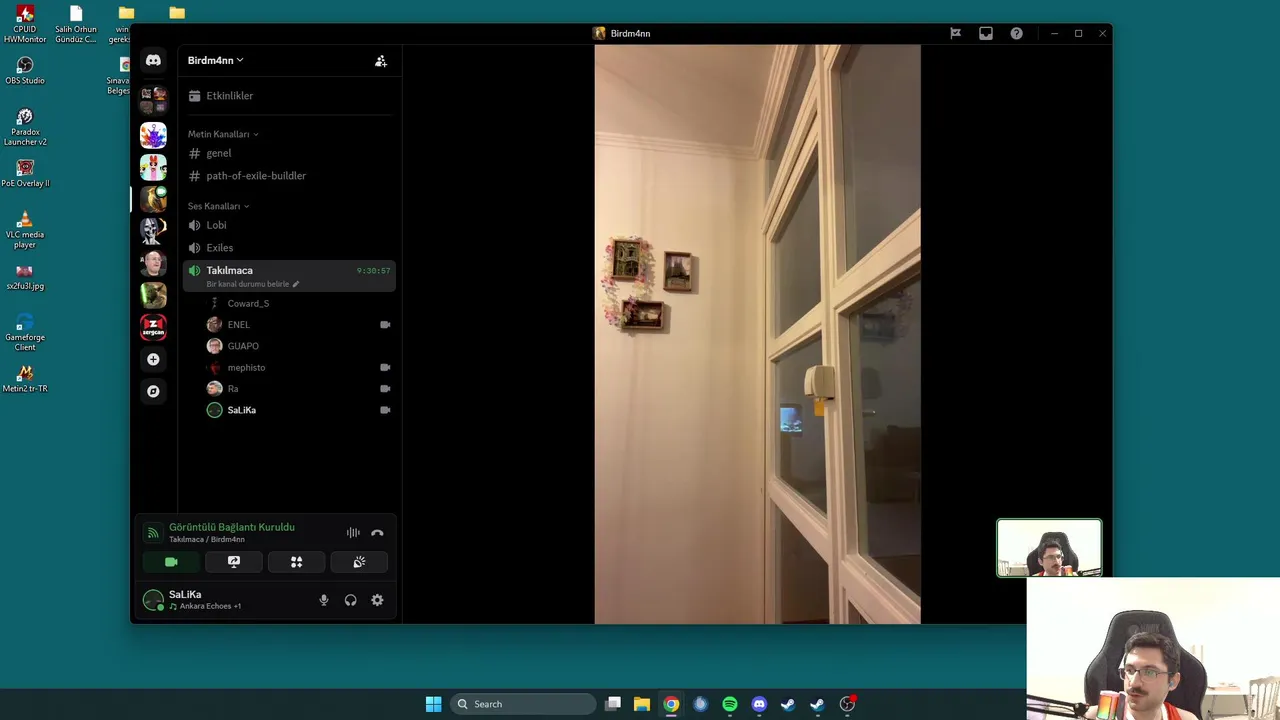Open Discord direct messages home icon
Viewport: 1280px width, 720px height.
click(153, 61)
